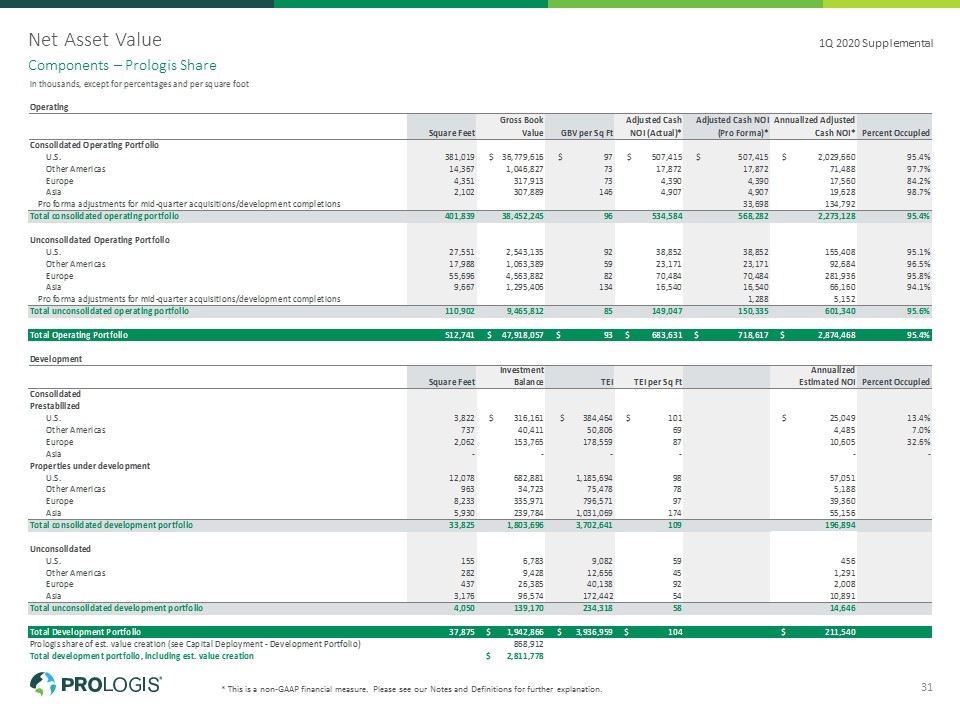The height and width of the screenshot is (720, 960).
Task: Select 'Annualized Adjusted Cash NOI*' column header
Action: pyautogui.click(x=814, y=126)
